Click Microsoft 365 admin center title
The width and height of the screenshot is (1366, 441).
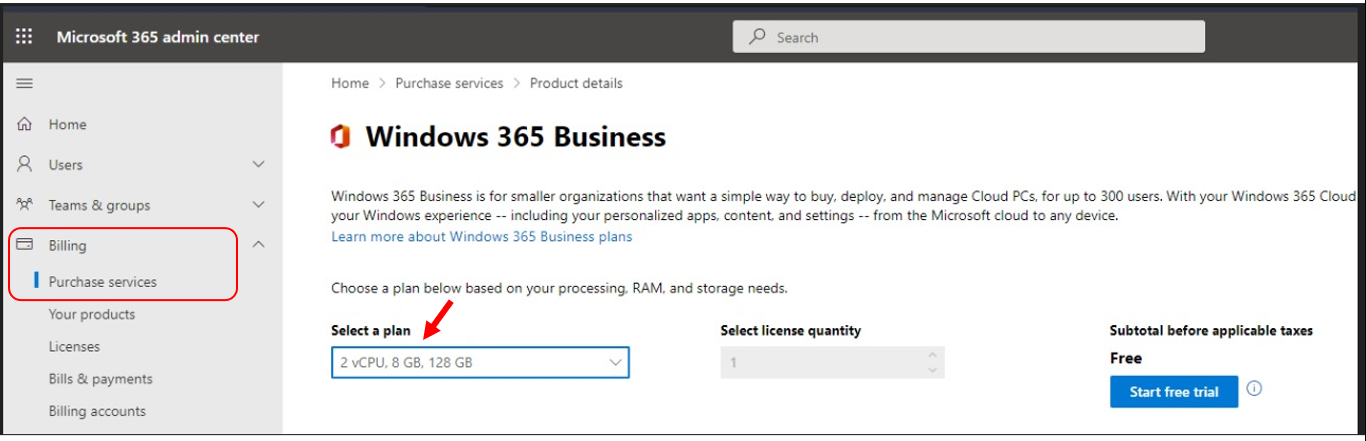[158, 37]
